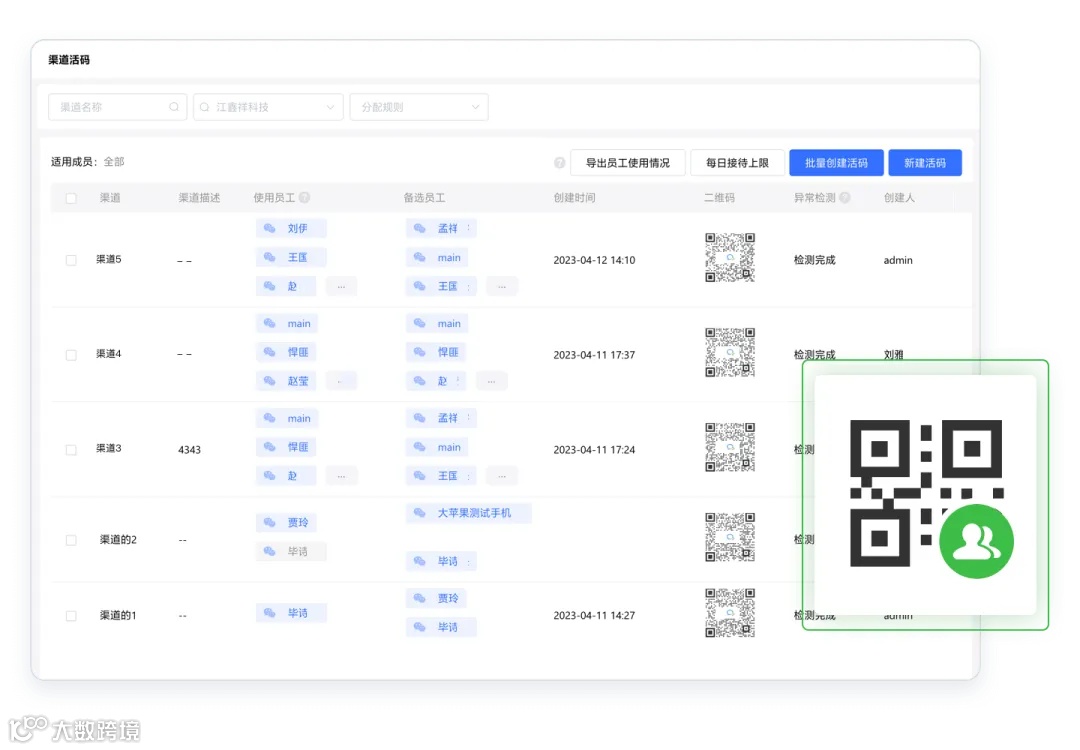Click creation time 2023-04-11 17:24
Viewport: 1080px width, 750px height.
594,450
